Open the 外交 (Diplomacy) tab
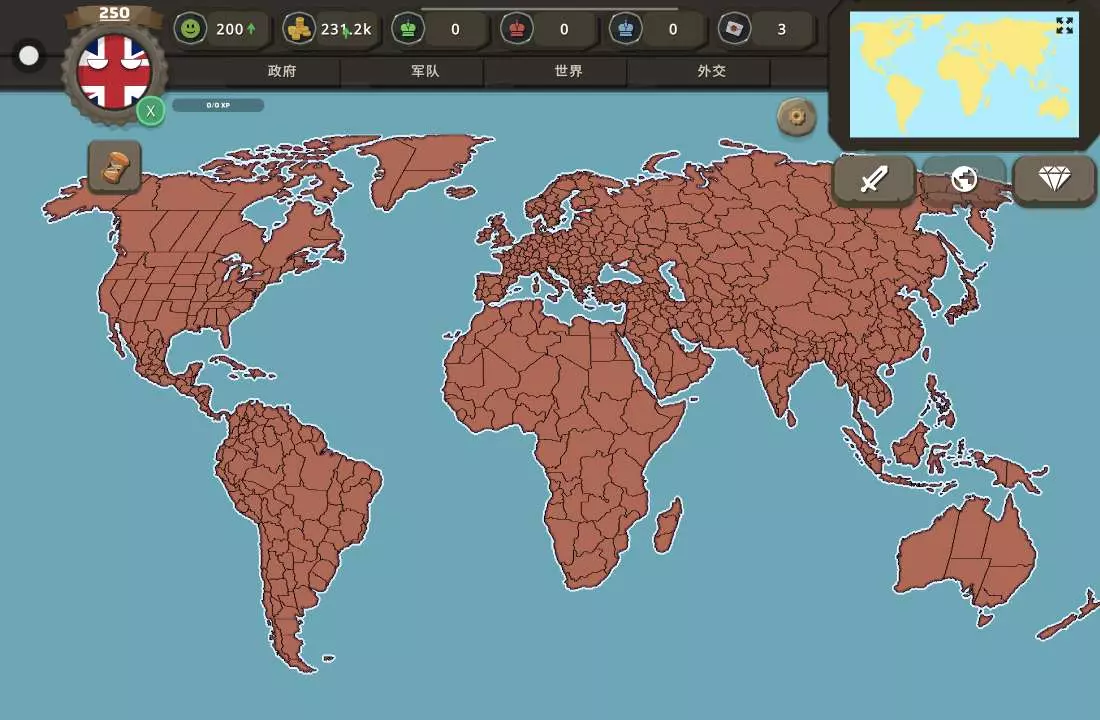Image resolution: width=1100 pixels, height=720 pixels. (x=711, y=72)
